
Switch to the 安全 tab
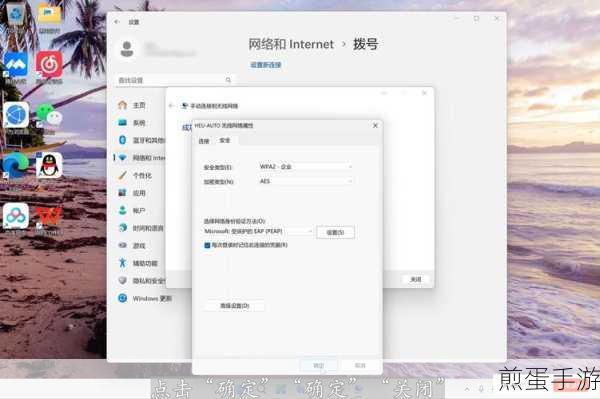(x=225, y=140)
